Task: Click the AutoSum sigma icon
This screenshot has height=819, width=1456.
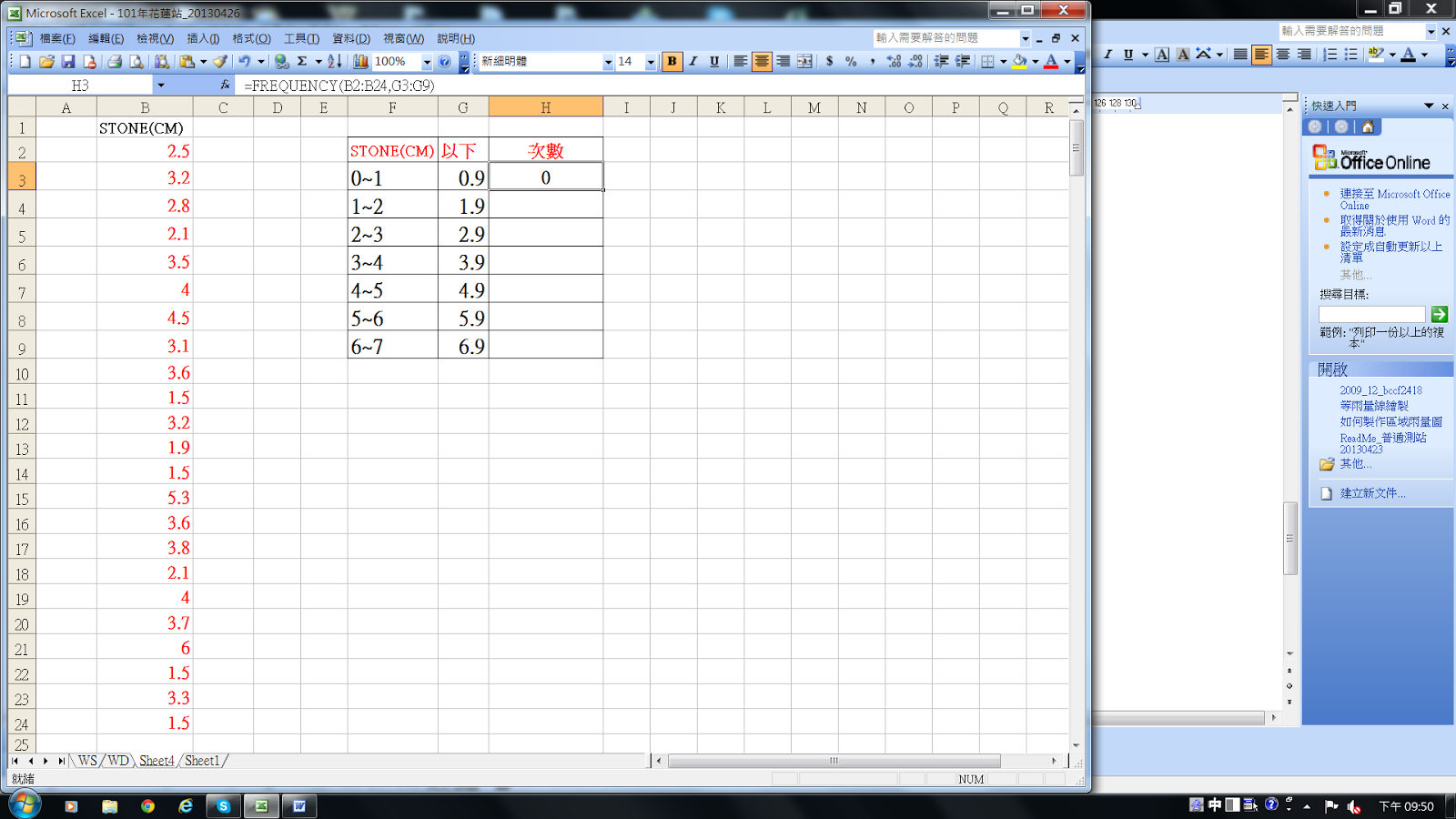Action: [302, 62]
